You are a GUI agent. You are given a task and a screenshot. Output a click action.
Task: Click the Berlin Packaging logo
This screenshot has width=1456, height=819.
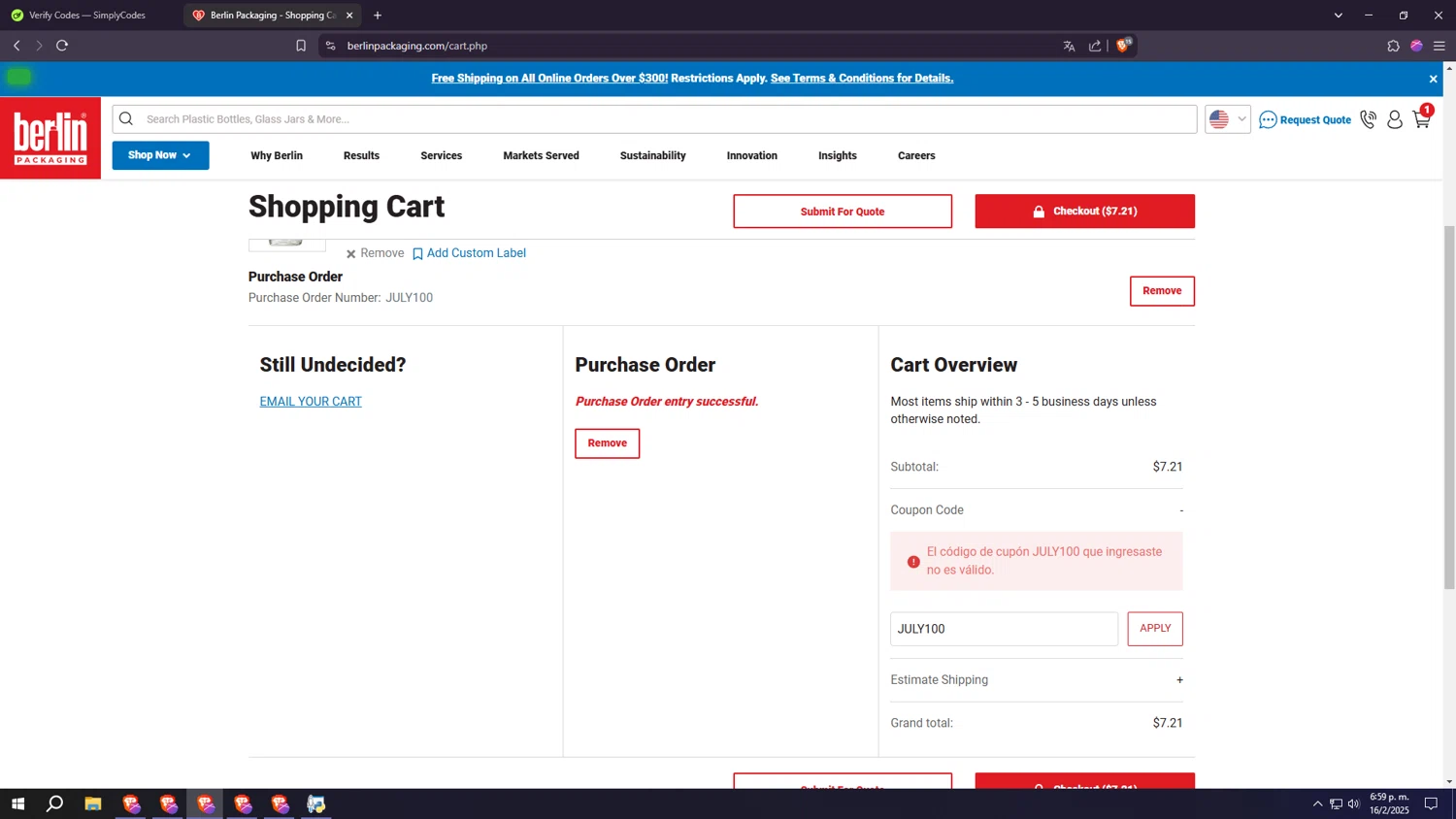point(50,138)
